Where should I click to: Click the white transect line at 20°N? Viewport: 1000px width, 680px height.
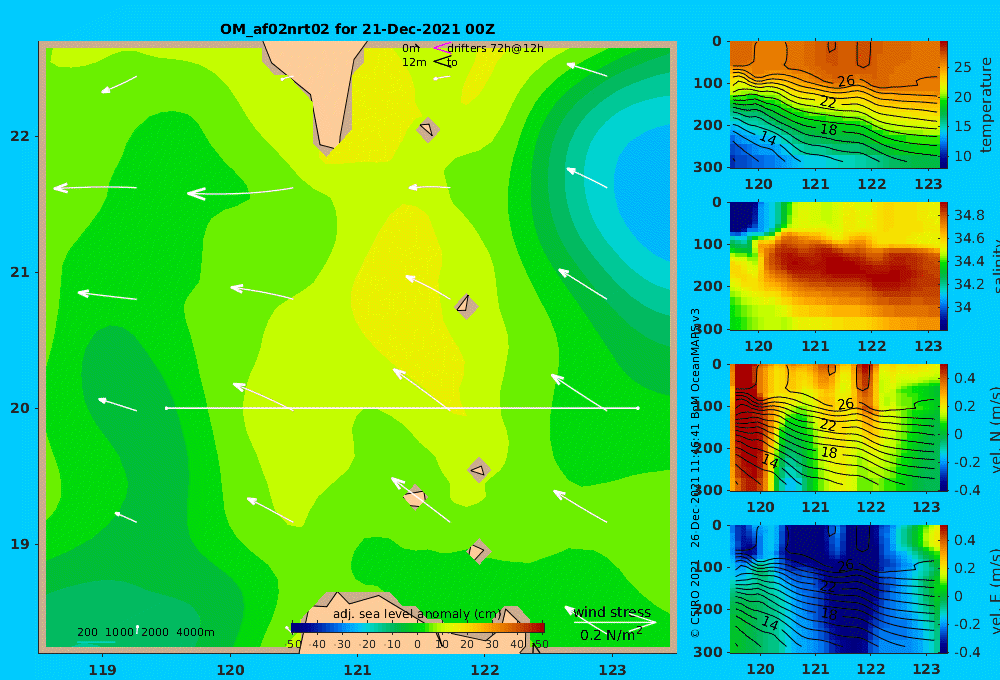pos(402,408)
